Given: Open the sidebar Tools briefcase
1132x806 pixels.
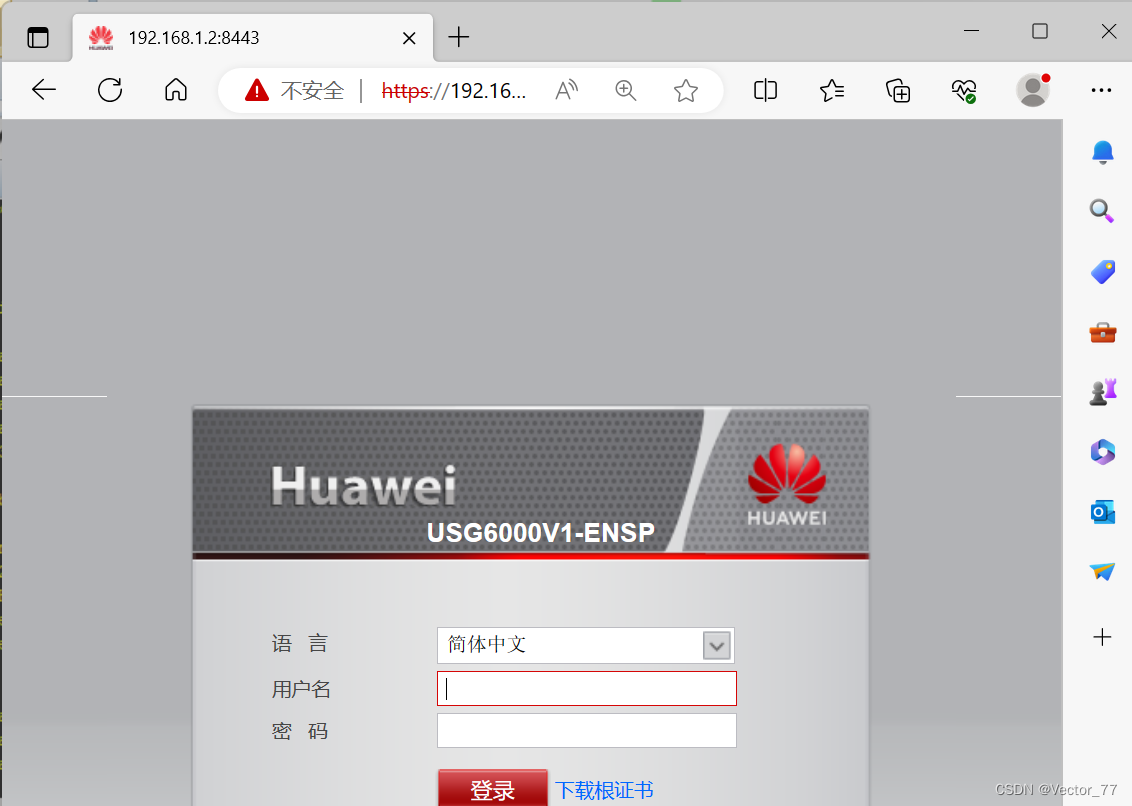Looking at the screenshot, I should tap(1102, 332).
